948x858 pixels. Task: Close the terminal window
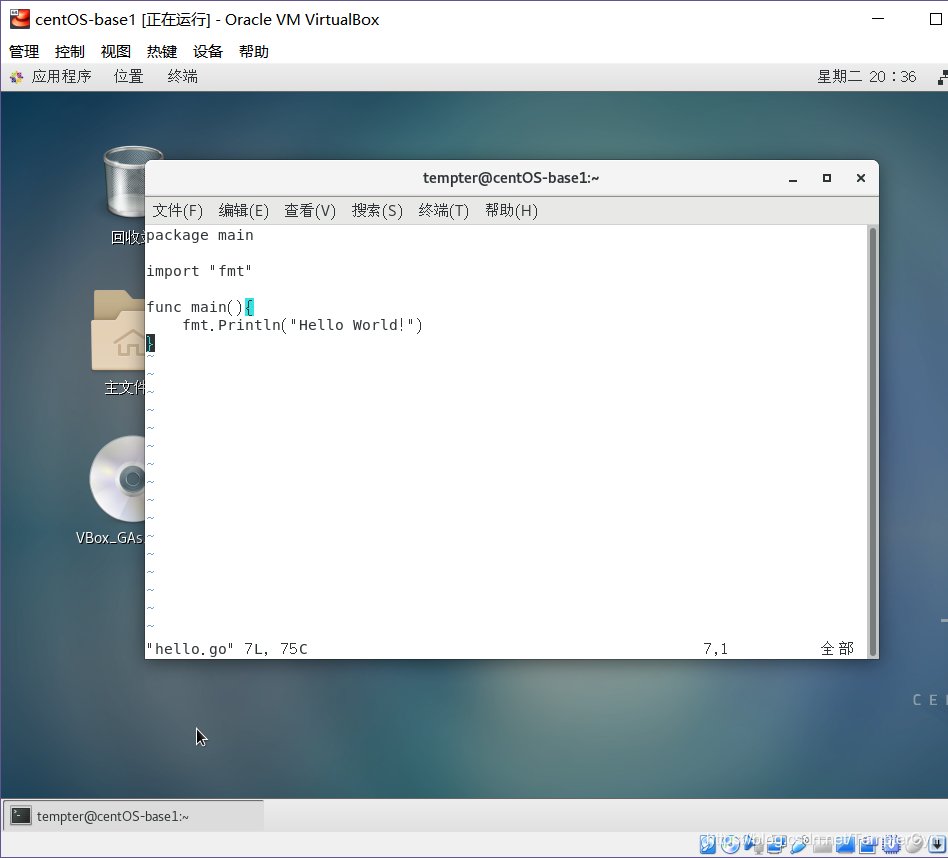click(861, 178)
